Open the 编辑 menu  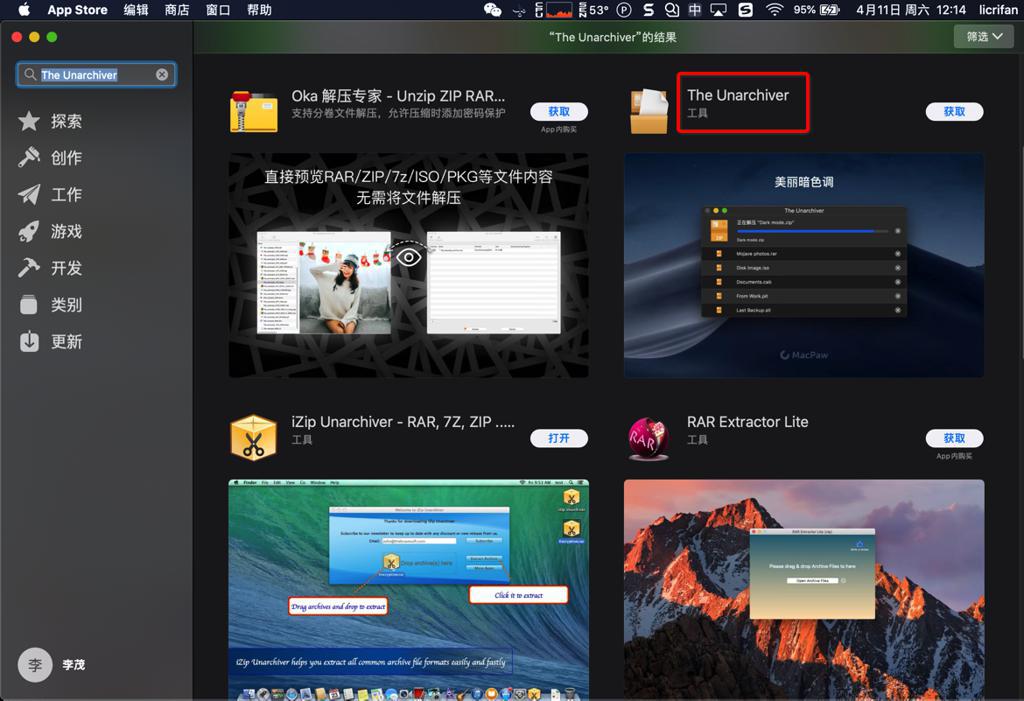[x=136, y=10]
